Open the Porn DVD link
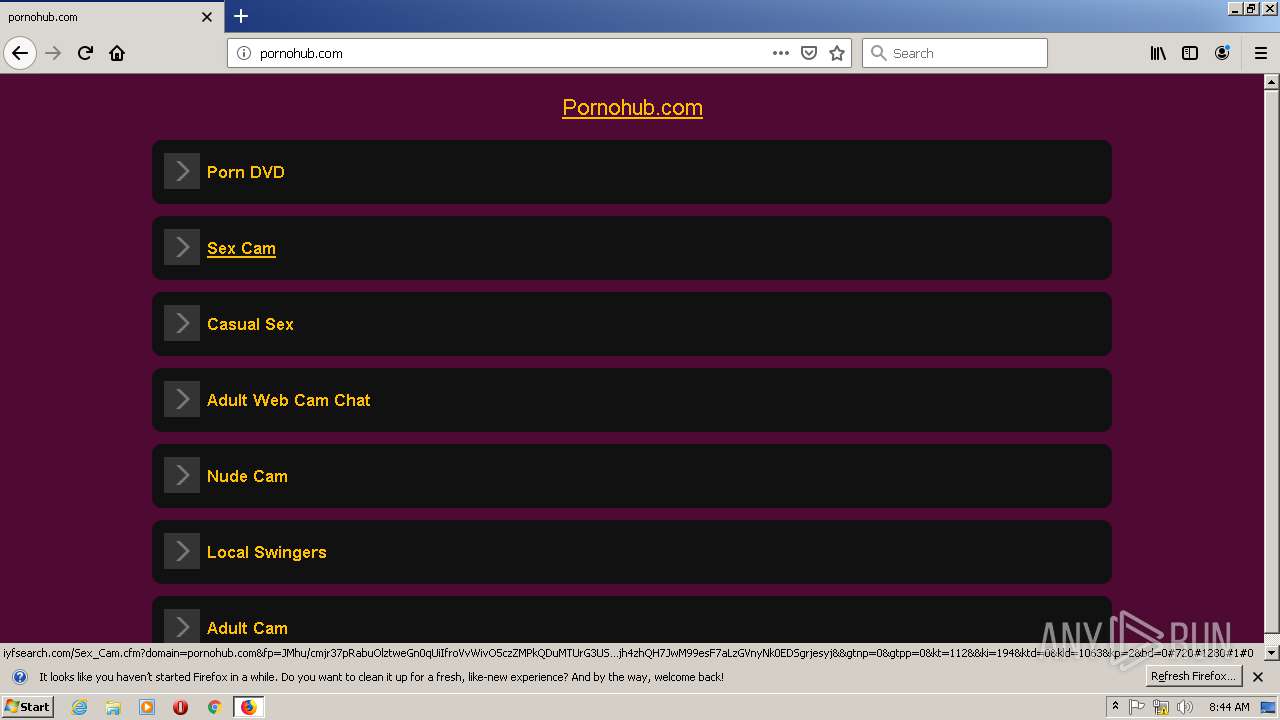 coord(246,172)
